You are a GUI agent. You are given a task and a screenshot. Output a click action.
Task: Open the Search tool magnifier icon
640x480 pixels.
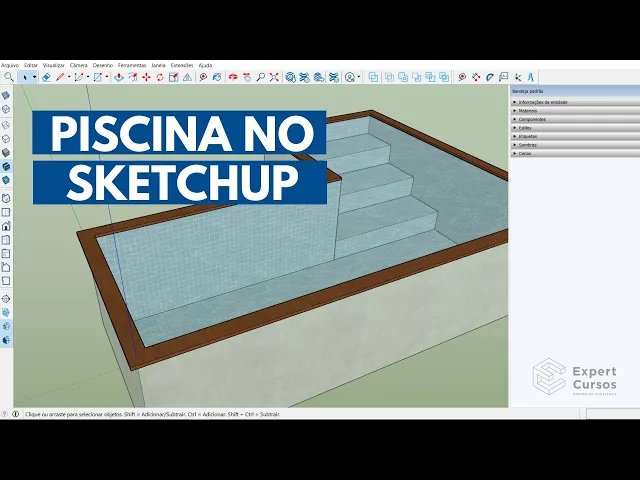[x=9, y=77]
